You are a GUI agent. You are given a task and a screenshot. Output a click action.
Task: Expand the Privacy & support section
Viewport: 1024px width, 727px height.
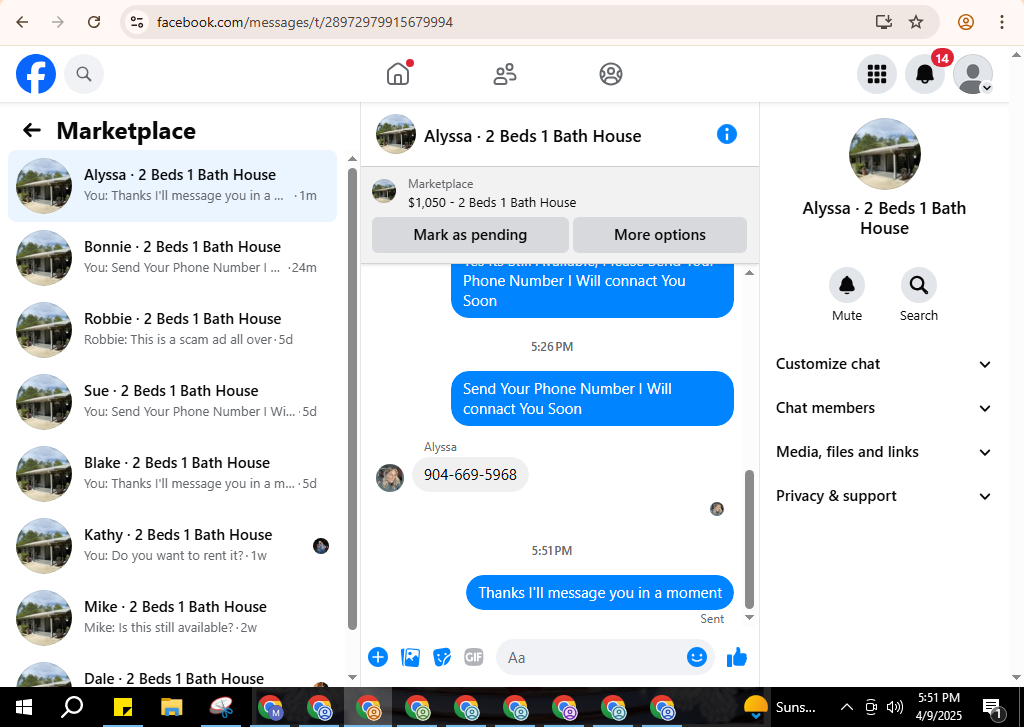(x=884, y=496)
